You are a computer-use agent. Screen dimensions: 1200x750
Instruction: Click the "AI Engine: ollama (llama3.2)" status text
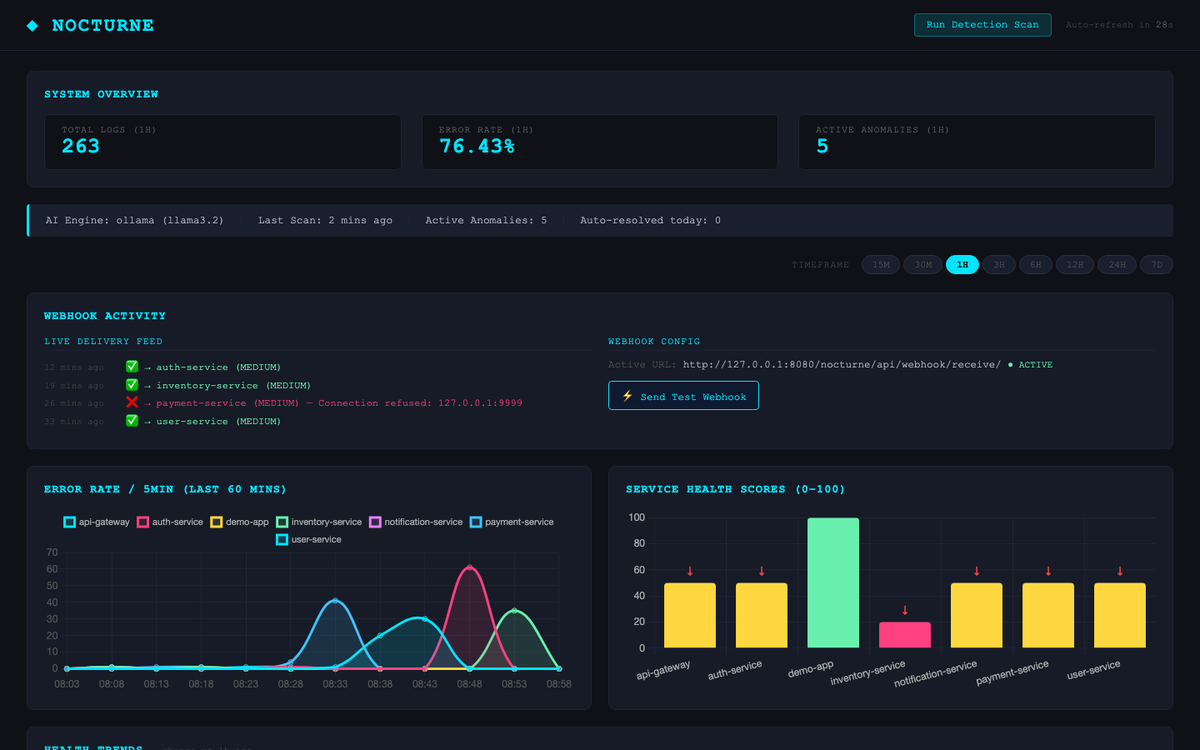click(x=134, y=220)
